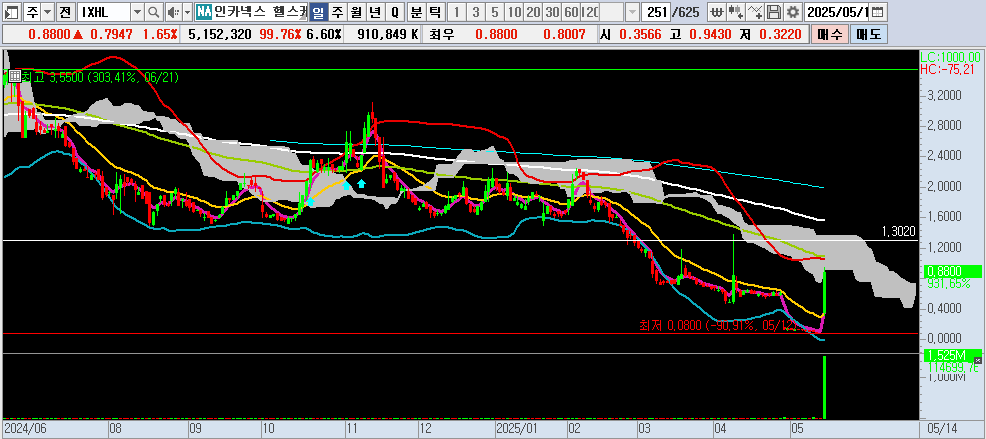986x439 pixels.
Task: Expand the custom interval dropdown arrow
Action: 632,11
